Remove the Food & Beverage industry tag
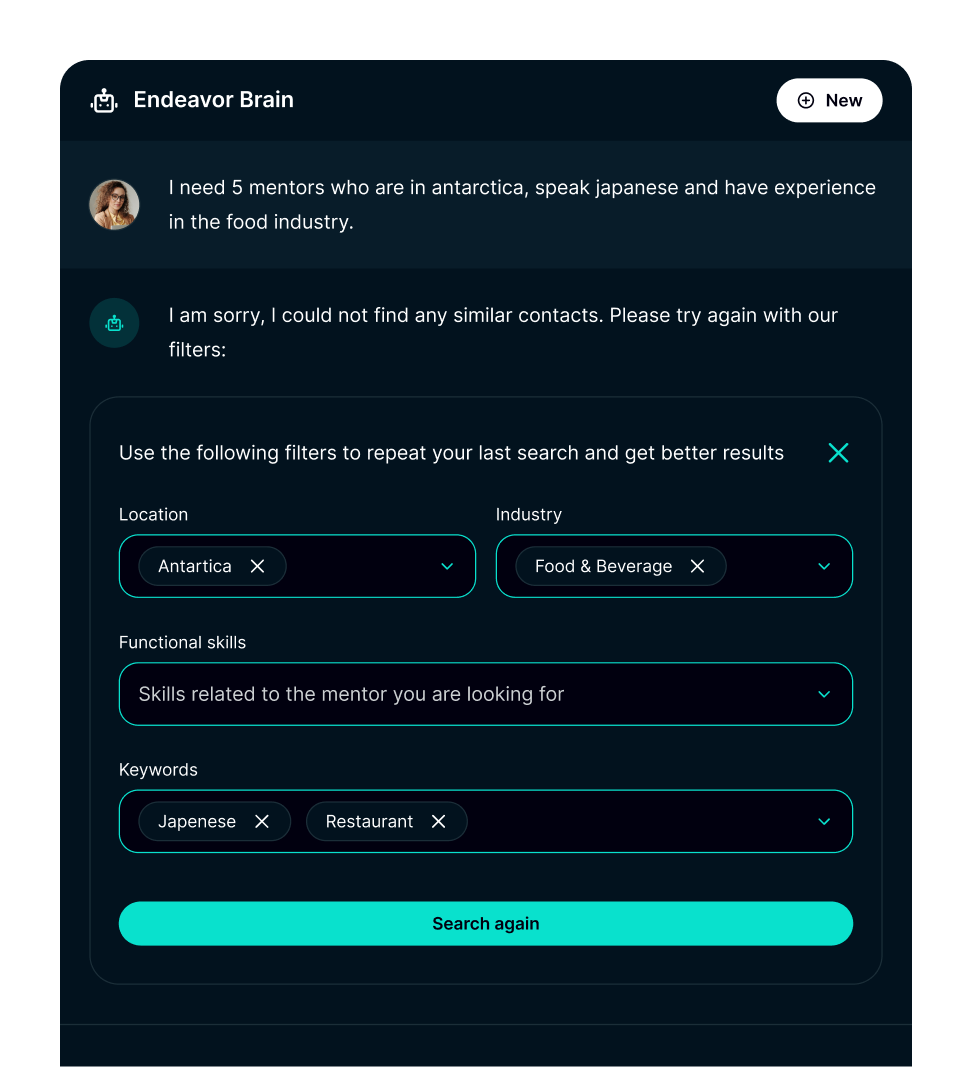972x1067 pixels. (697, 566)
